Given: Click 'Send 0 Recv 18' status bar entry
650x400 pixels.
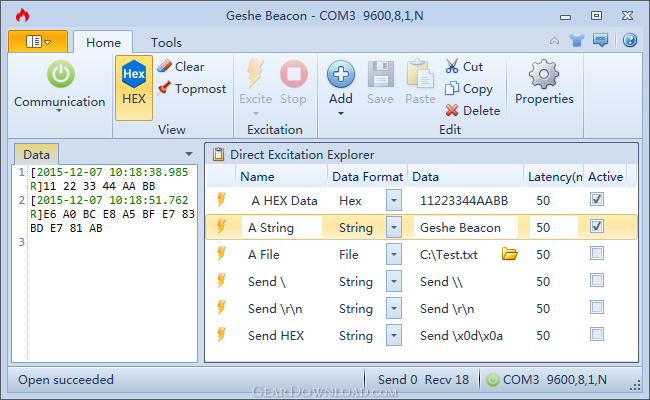Looking at the screenshot, I should click(423, 379).
